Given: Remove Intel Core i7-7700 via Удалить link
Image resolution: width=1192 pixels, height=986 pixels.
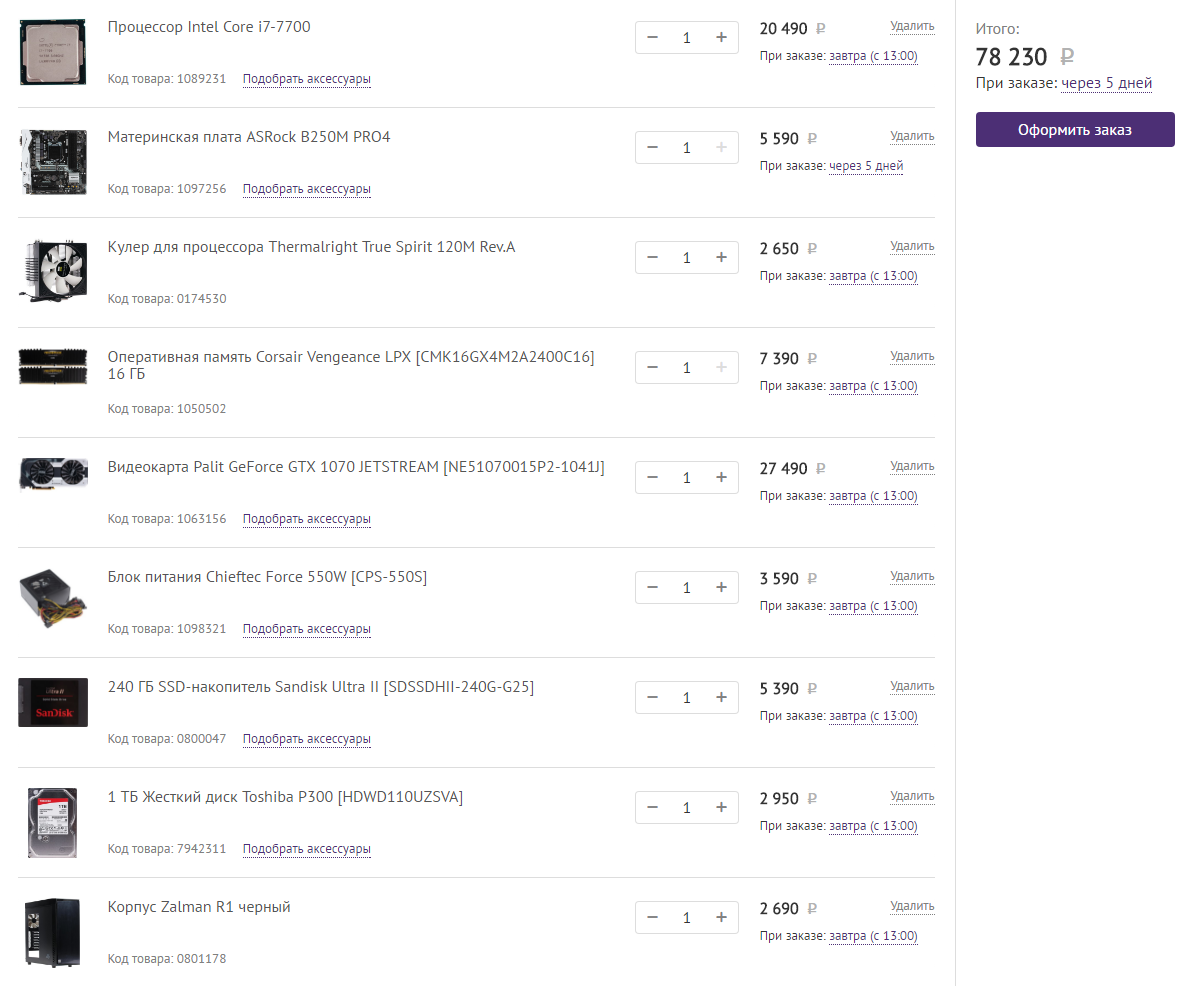Looking at the screenshot, I should [912, 26].
